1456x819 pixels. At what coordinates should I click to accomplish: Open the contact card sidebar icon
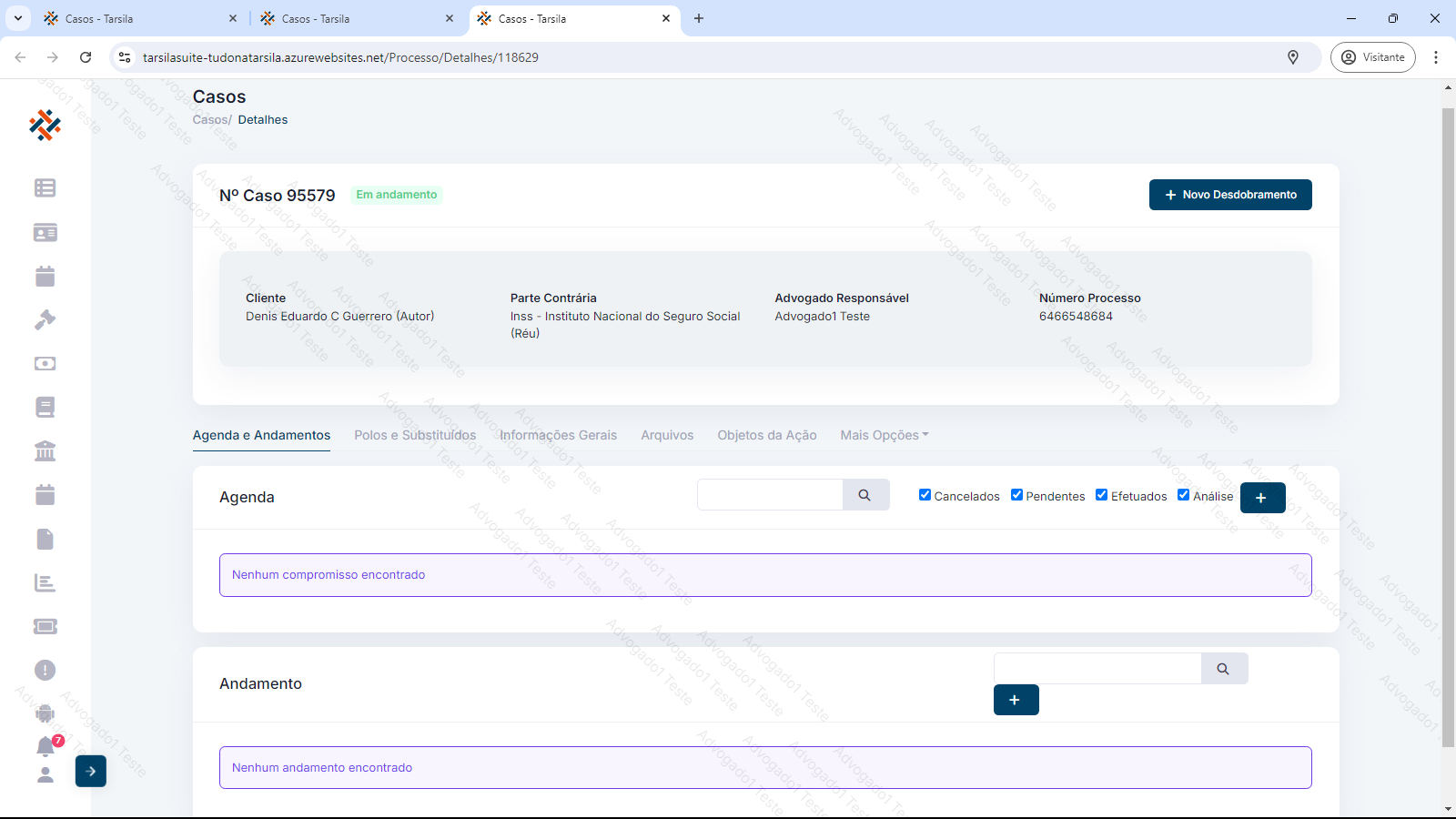pyautogui.click(x=45, y=233)
